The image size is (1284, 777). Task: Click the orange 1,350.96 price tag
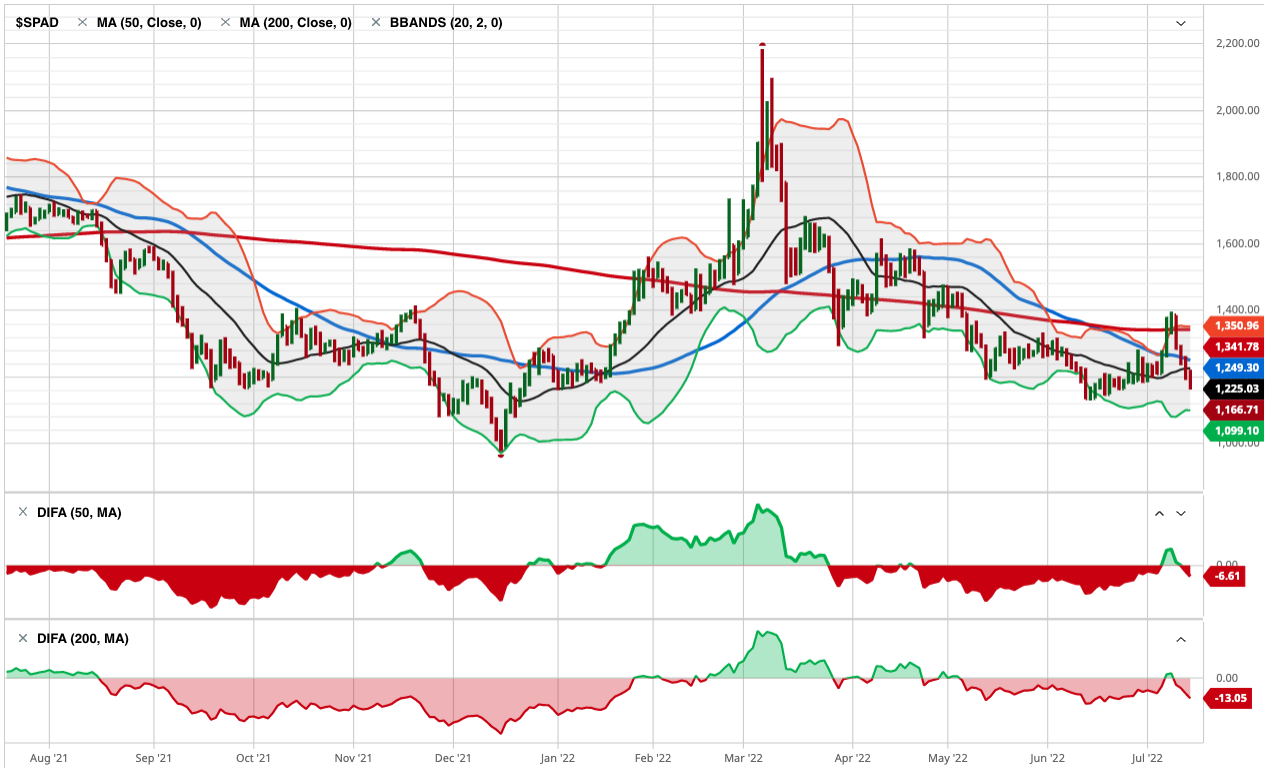1236,326
